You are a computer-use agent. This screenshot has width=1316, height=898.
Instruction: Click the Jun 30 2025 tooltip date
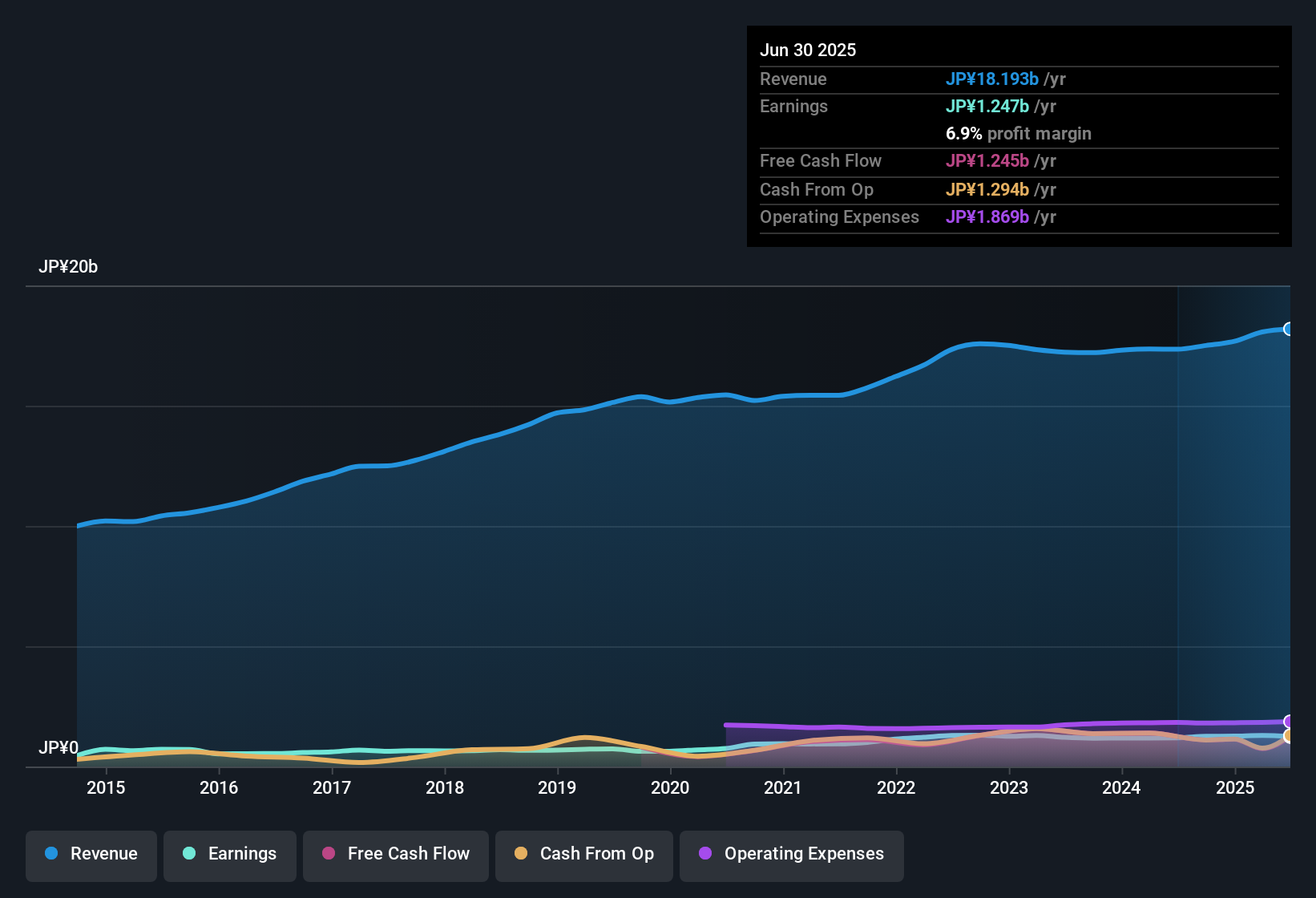tap(808, 50)
